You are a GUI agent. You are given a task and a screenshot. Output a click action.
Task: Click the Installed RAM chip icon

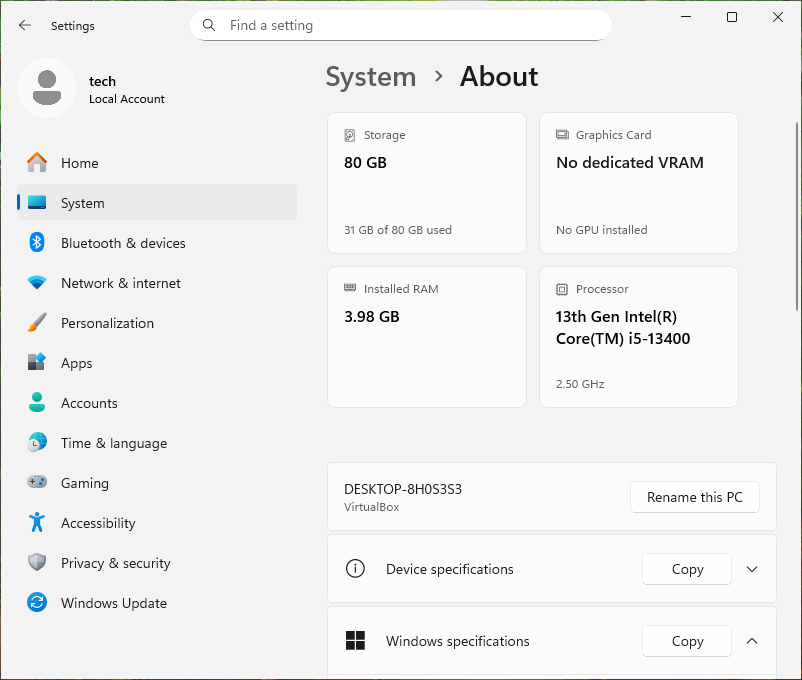pos(350,288)
